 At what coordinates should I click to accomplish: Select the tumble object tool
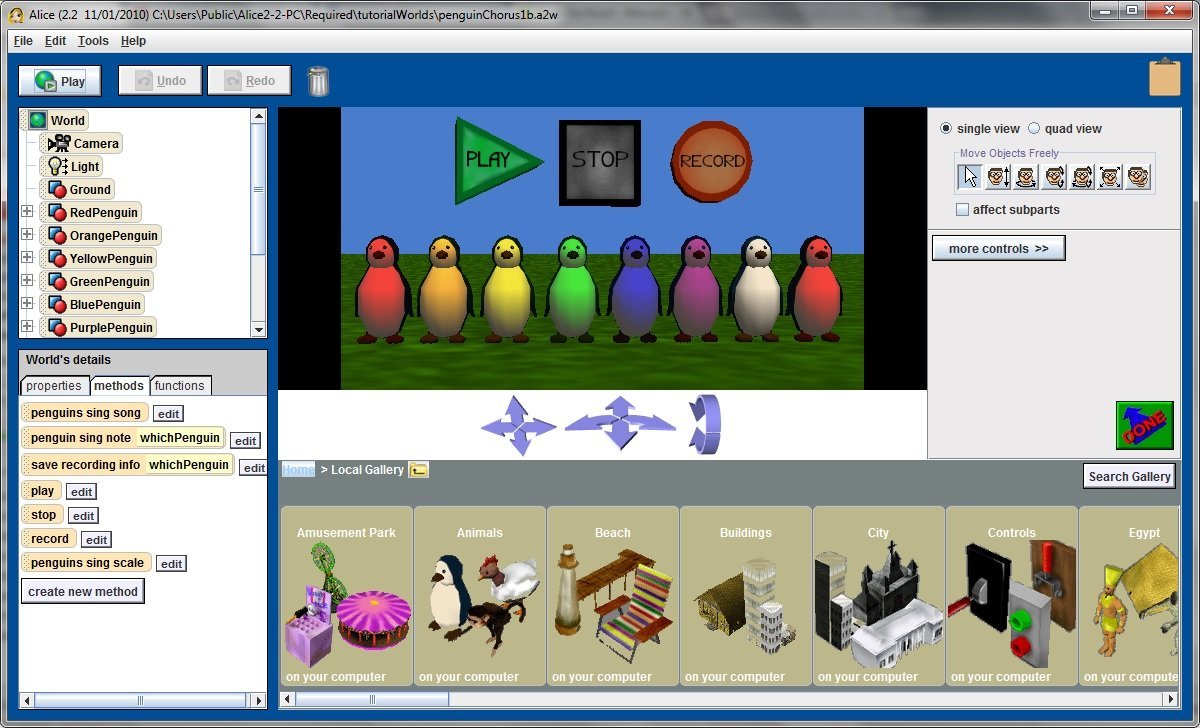click(1082, 175)
